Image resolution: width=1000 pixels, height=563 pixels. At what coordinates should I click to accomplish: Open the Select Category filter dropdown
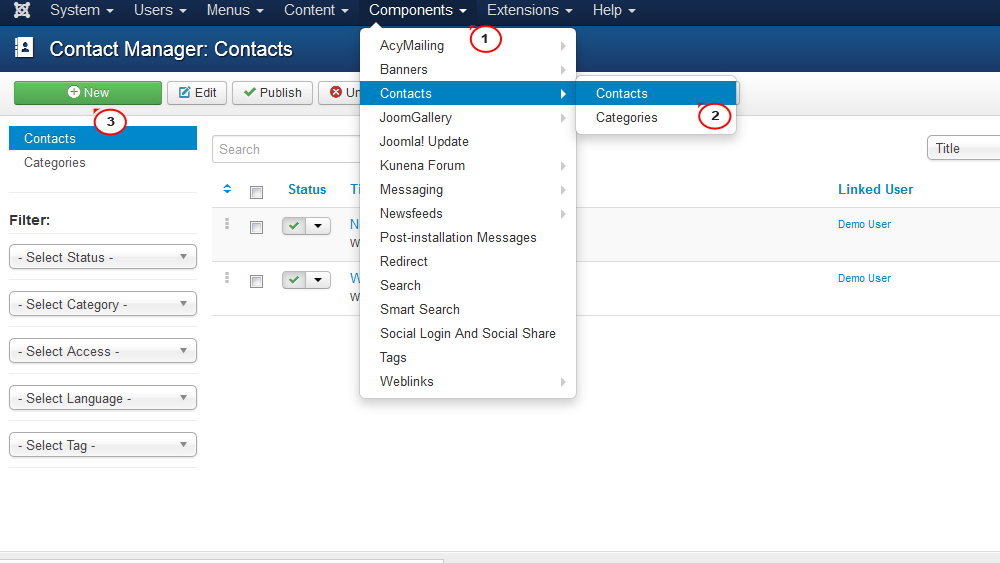pos(103,304)
